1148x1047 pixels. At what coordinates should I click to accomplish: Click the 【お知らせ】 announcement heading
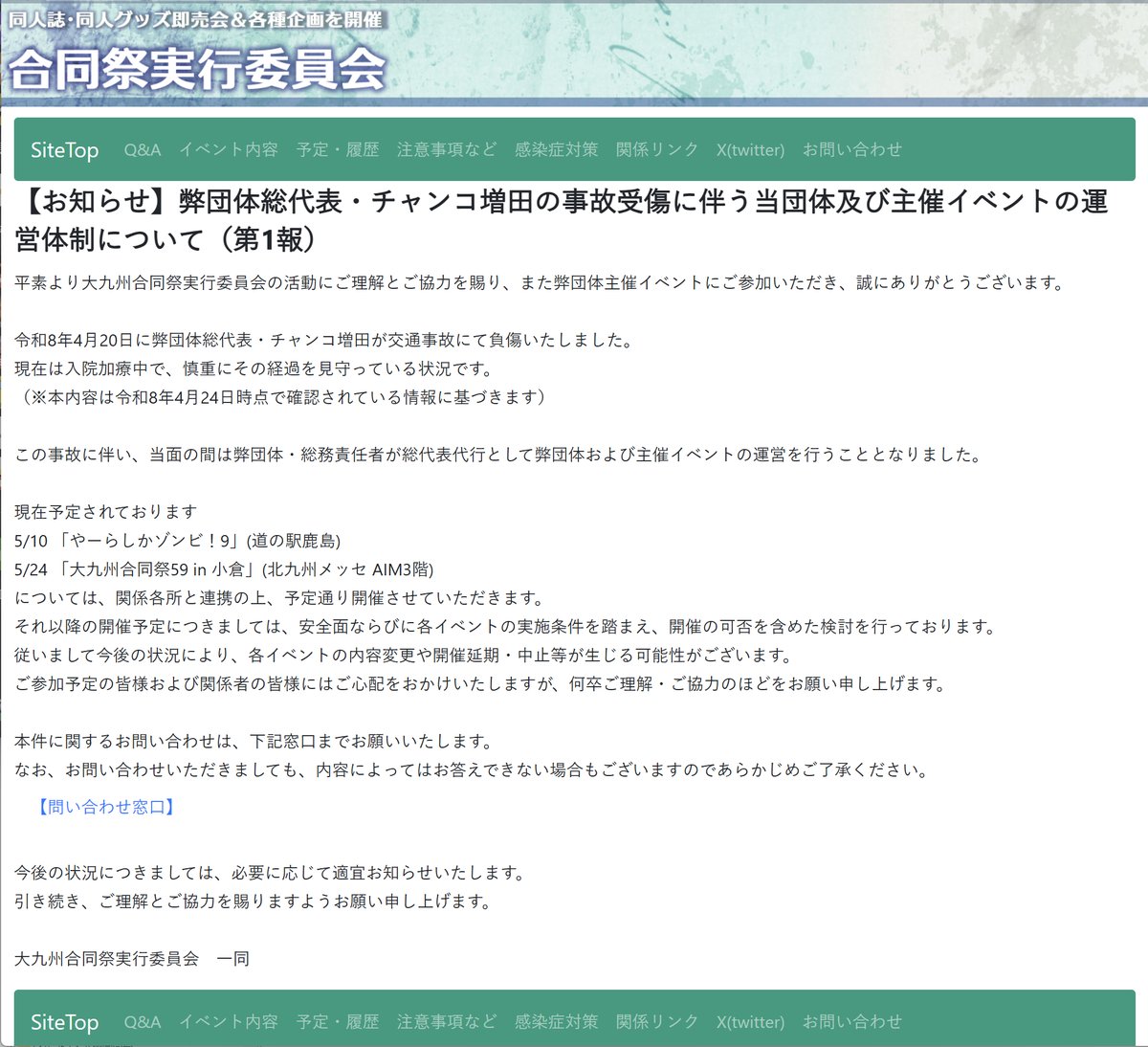coord(562,220)
